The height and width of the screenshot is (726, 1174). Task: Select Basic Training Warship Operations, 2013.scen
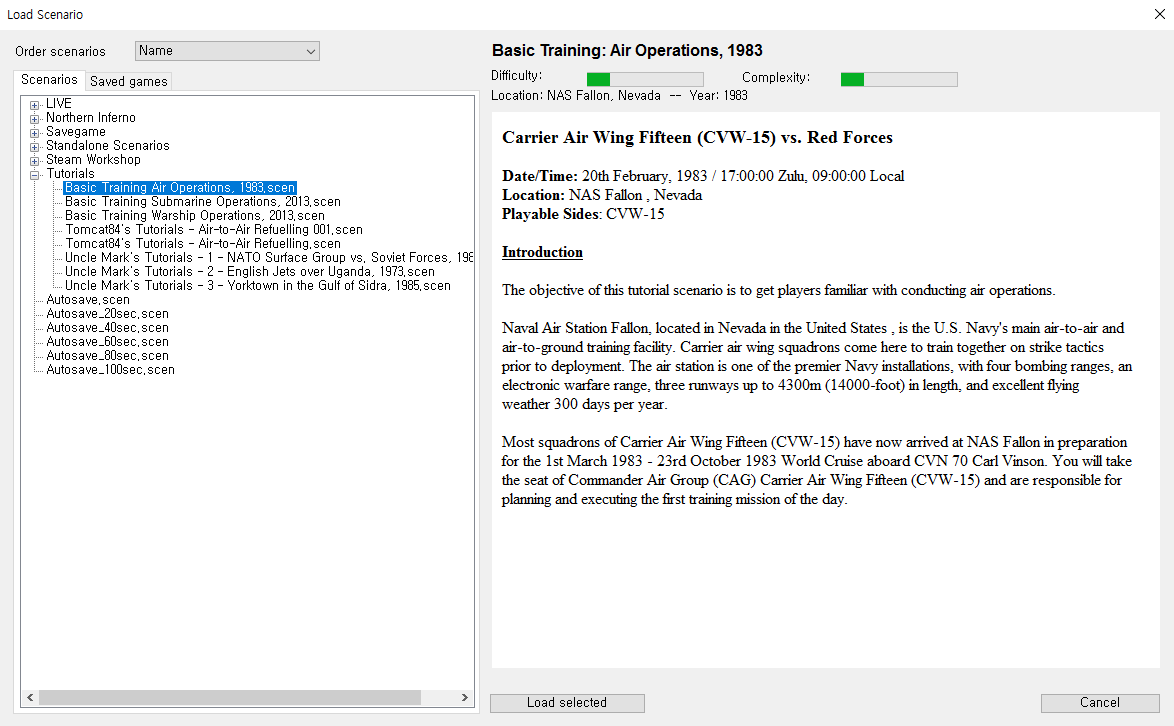tap(195, 216)
